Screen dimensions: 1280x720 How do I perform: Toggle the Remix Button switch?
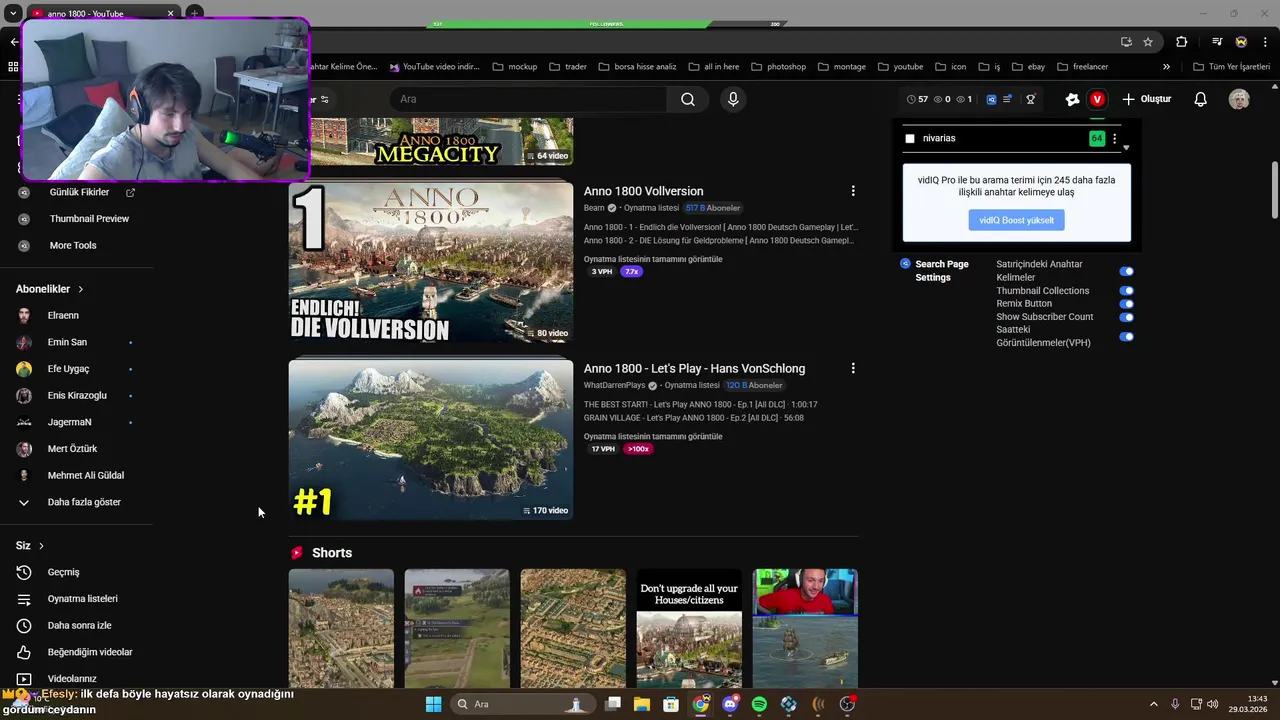[x=1126, y=304]
